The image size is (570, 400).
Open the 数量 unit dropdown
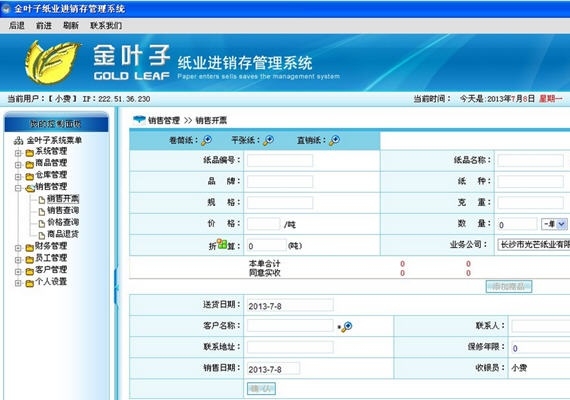click(554, 224)
